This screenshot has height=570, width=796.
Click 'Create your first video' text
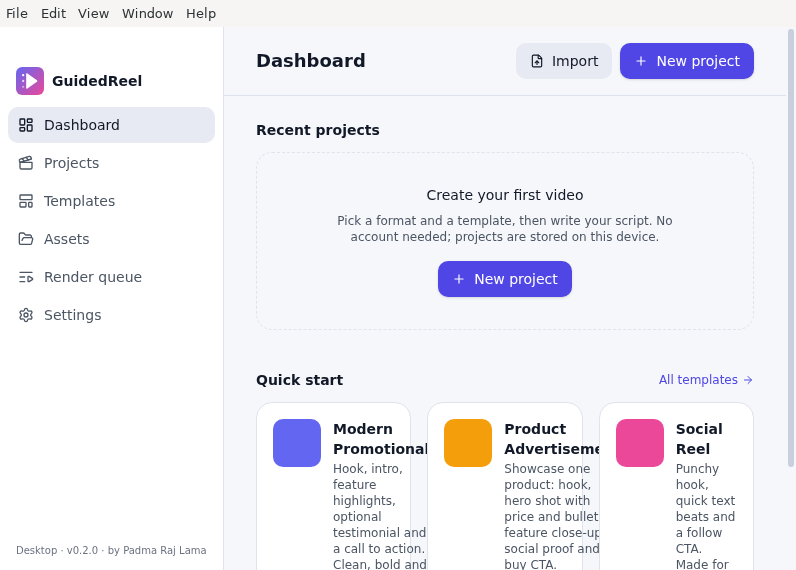pos(505,195)
